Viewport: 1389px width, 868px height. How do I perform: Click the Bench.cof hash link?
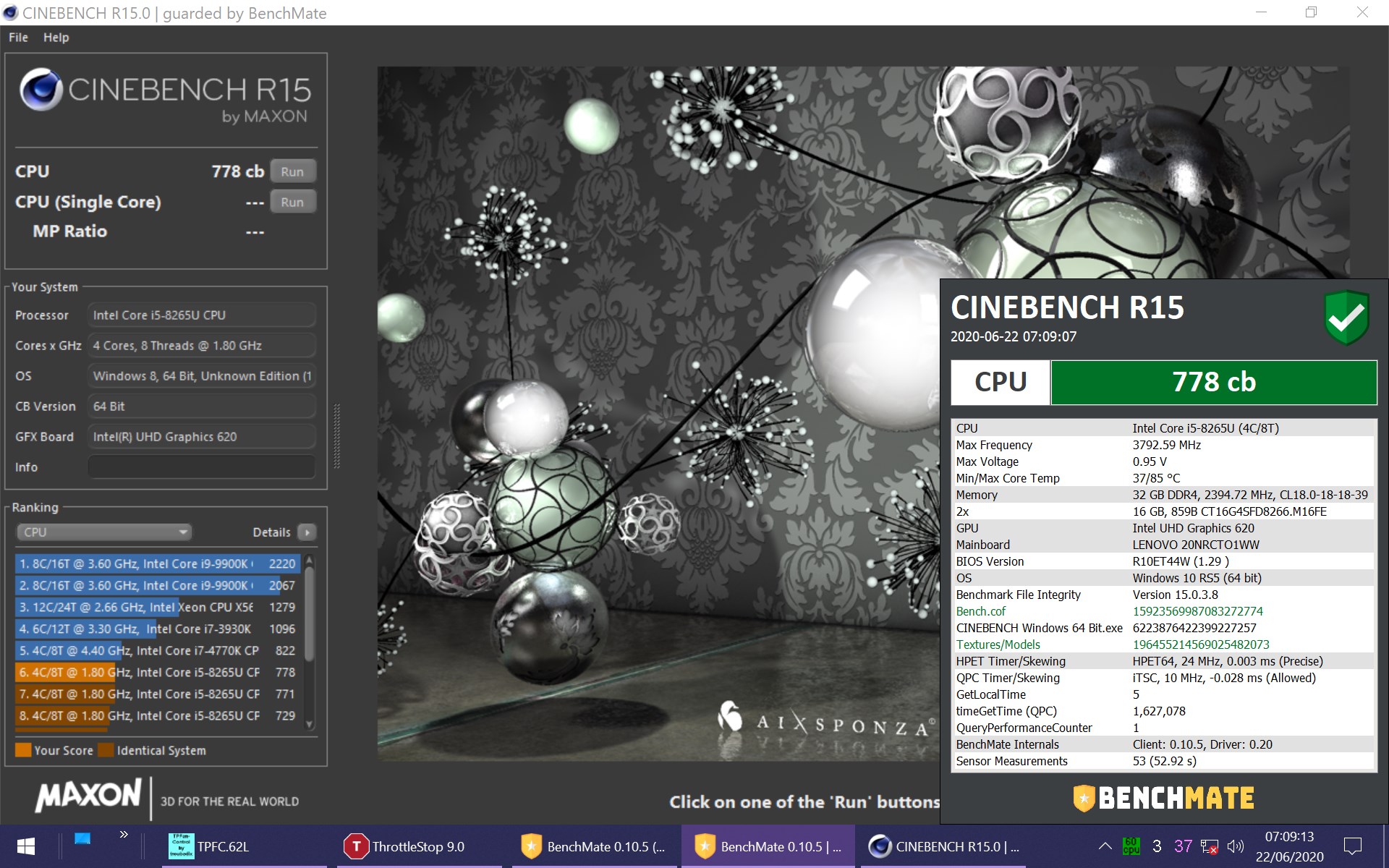(x=1197, y=611)
